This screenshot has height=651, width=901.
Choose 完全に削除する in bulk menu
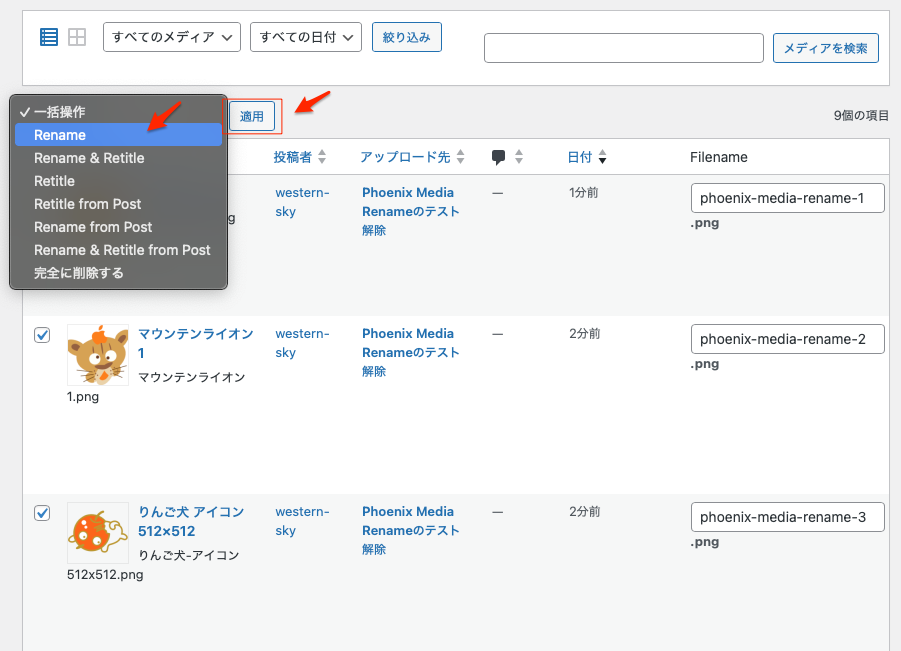click(x=79, y=273)
